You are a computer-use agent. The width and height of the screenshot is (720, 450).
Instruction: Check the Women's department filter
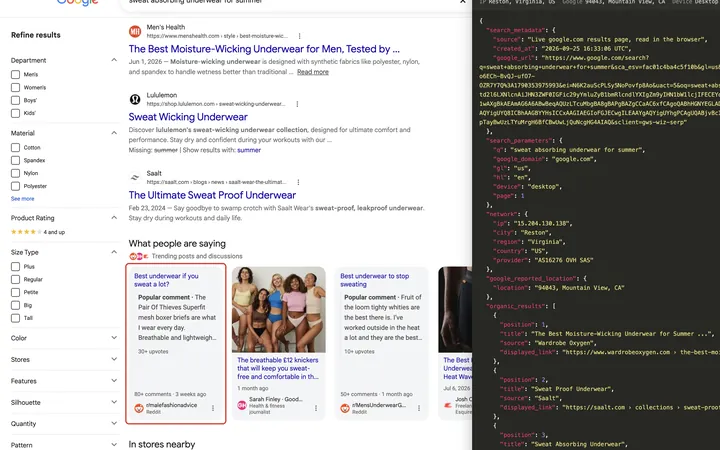(x=15, y=87)
